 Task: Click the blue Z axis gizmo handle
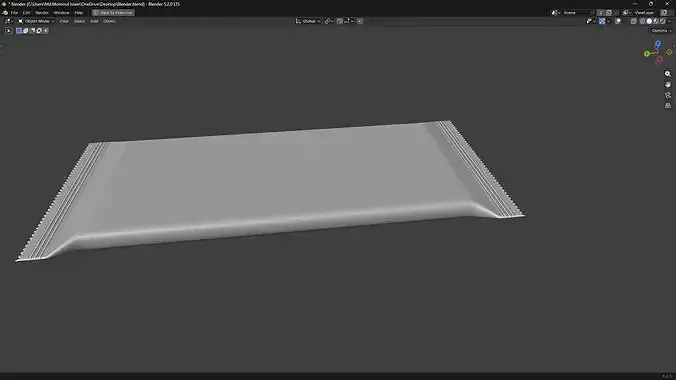click(x=658, y=44)
